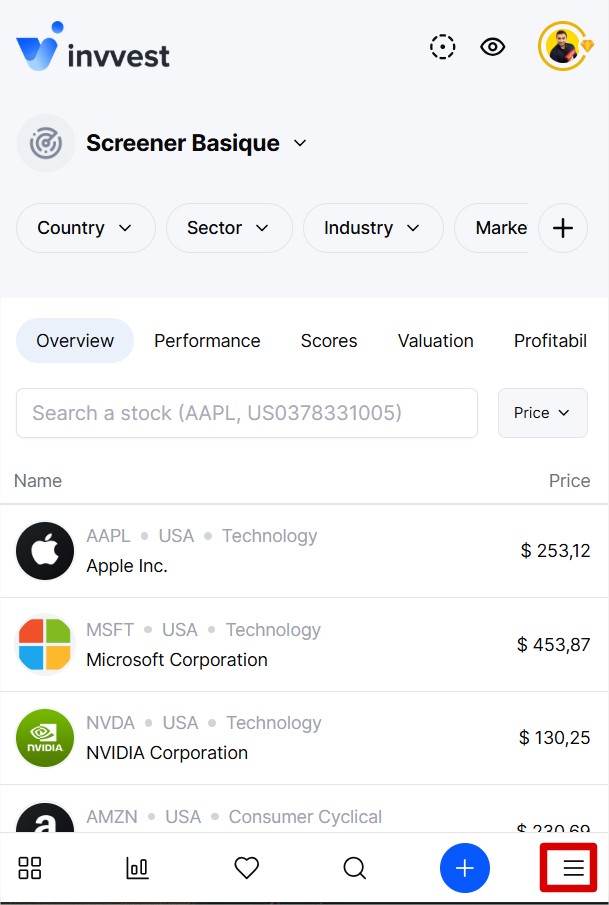Open the Price column selector dropdown
The width and height of the screenshot is (609, 905).
543,413
